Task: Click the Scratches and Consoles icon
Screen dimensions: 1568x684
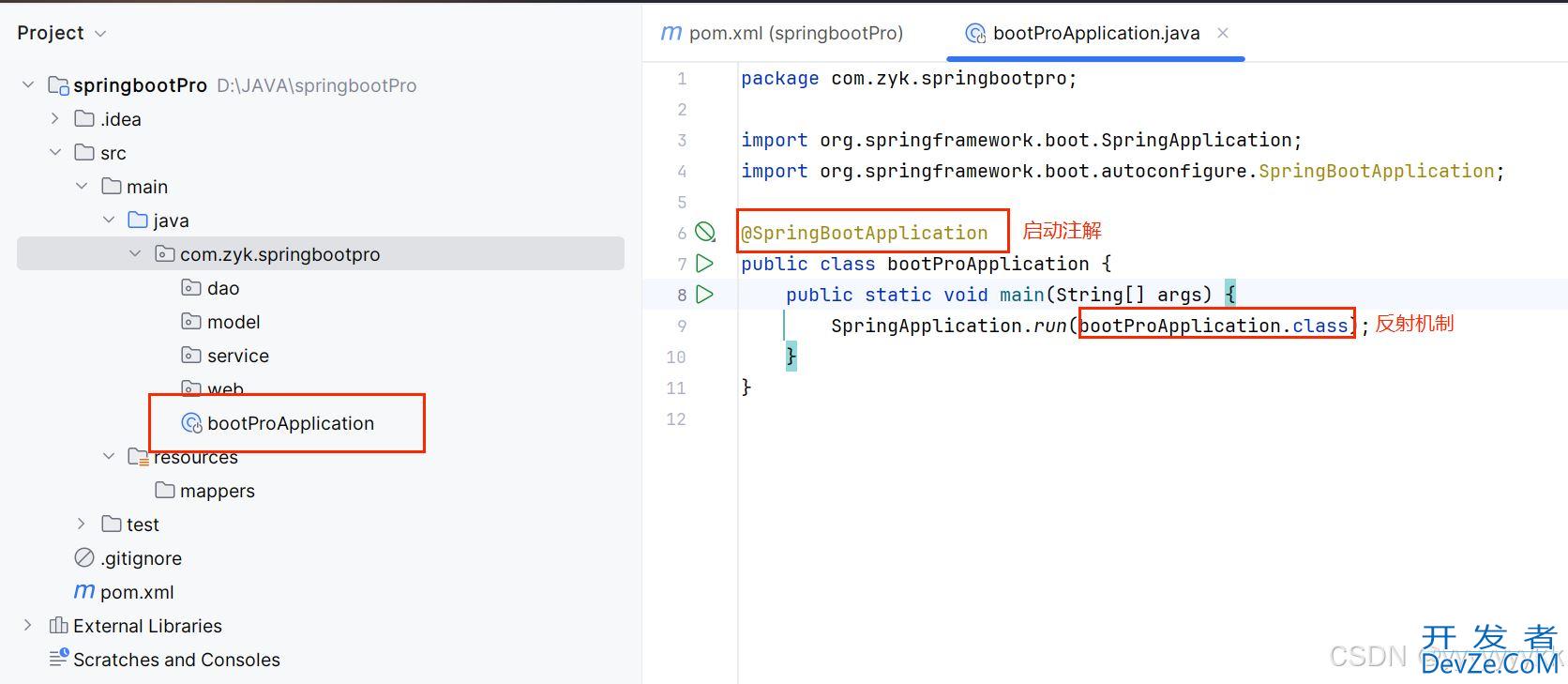Action: [x=58, y=659]
